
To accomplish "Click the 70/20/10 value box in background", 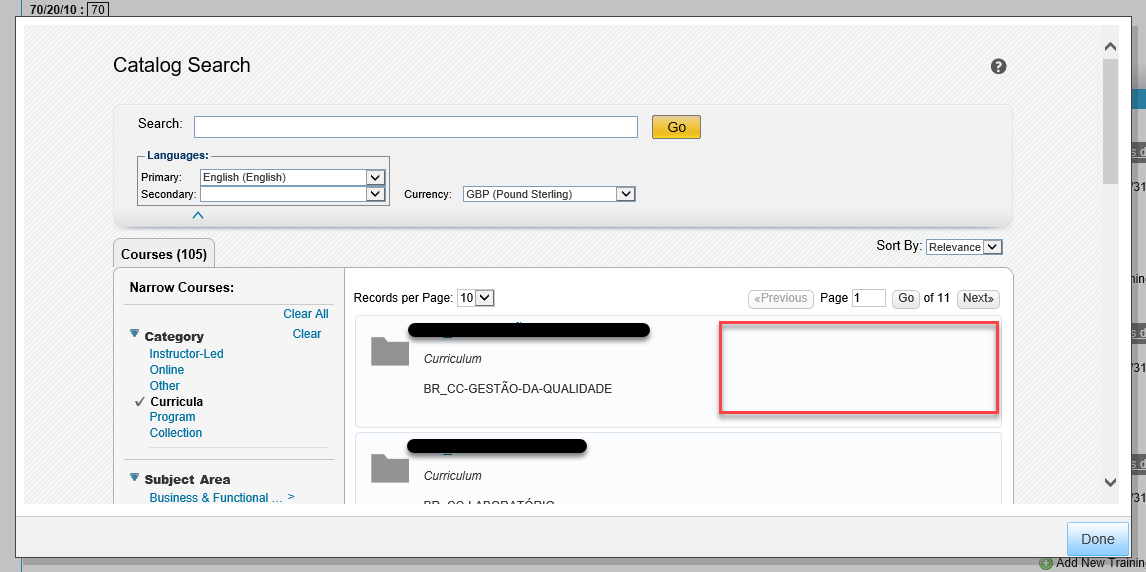I will (x=97, y=10).
